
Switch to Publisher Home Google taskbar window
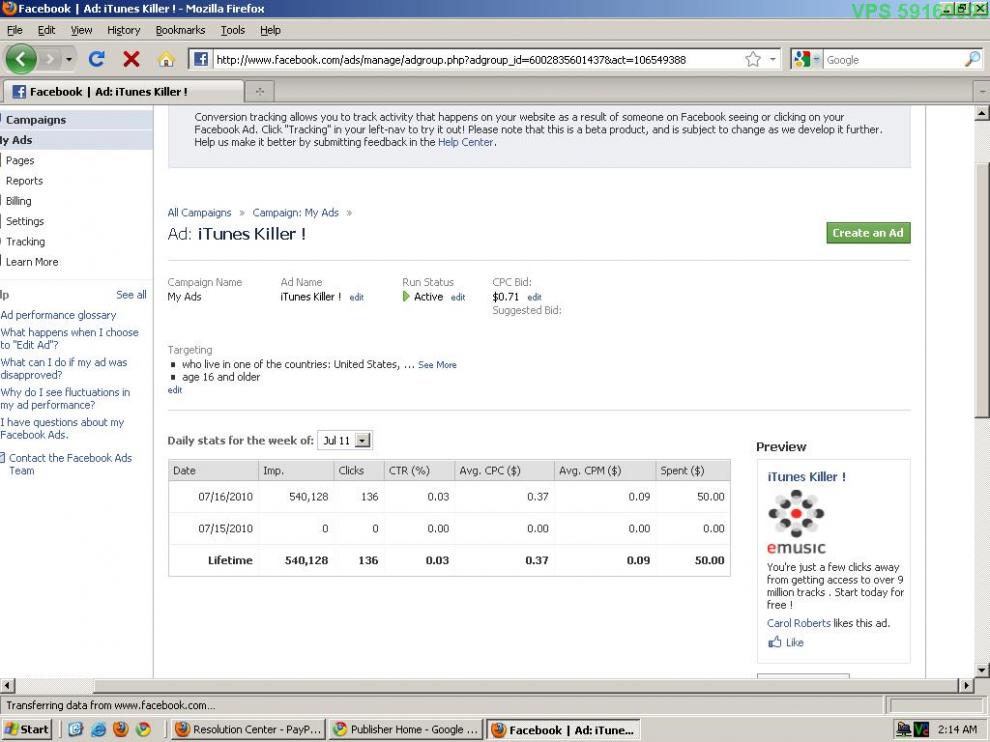coord(406,729)
